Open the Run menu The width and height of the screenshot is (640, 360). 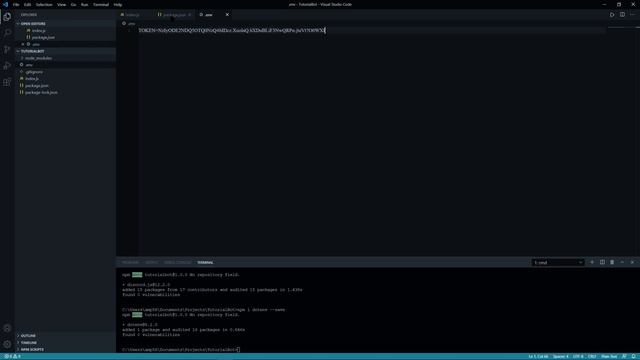coord(84,4)
